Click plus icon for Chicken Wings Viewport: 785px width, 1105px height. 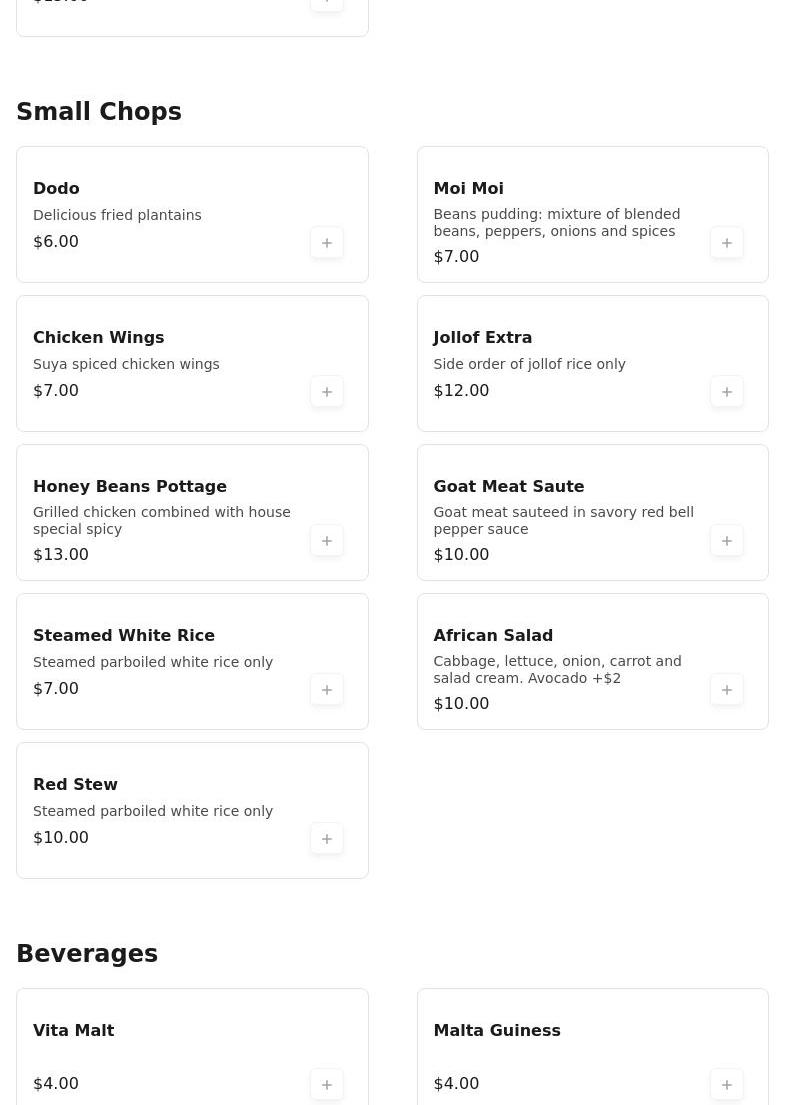327,392
